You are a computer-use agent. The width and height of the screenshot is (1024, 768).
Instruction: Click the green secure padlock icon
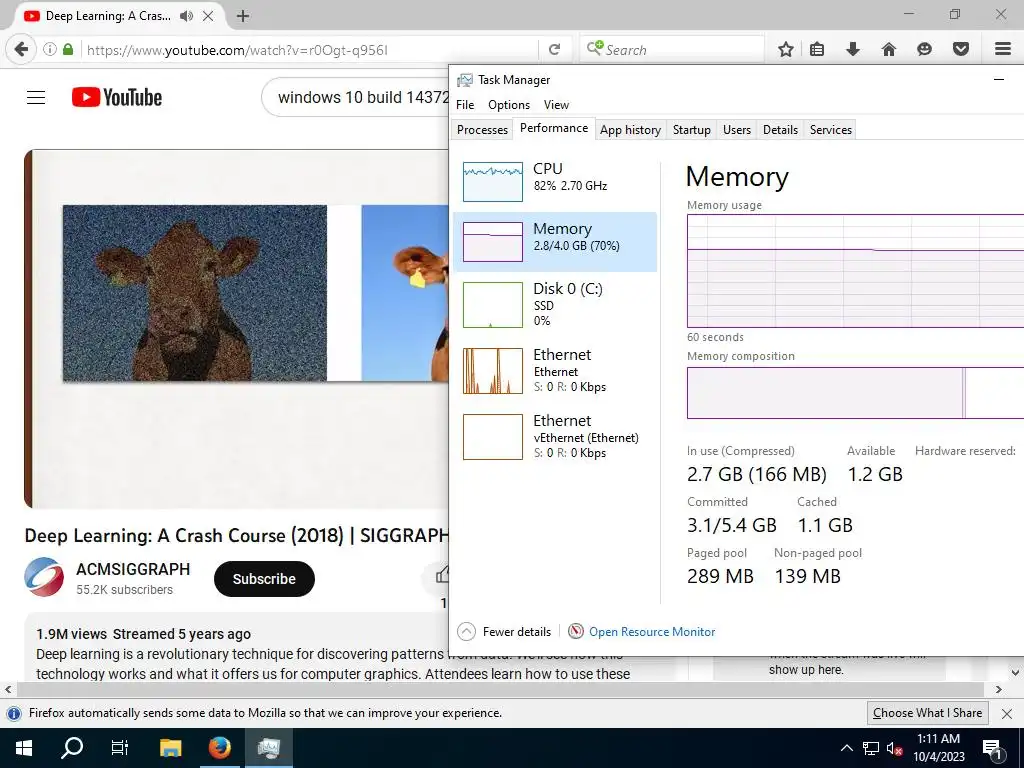(68, 50)
